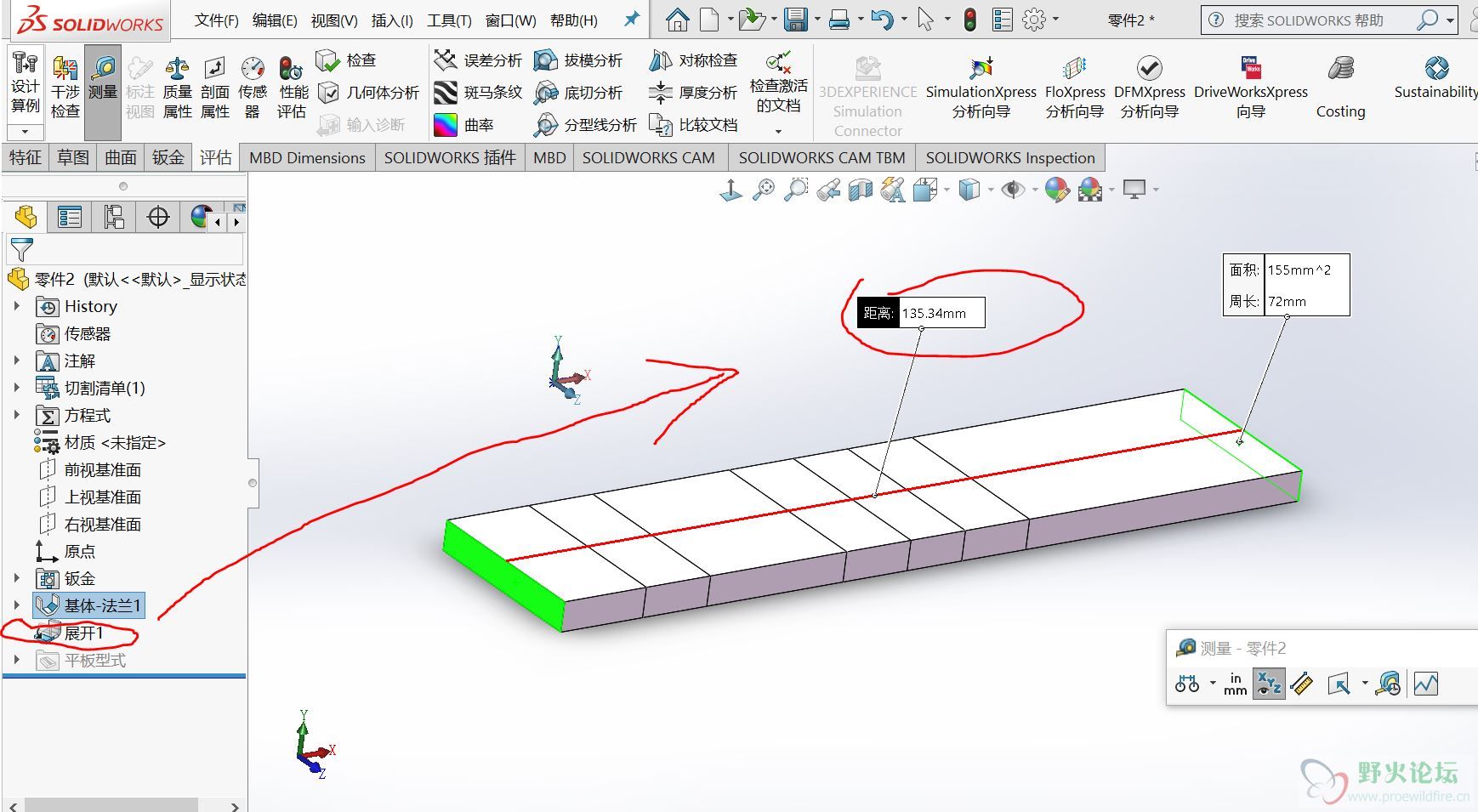
Task: Open 误差分析 deviation analysis
Action: pyautogui.click(x=477, y=60)
